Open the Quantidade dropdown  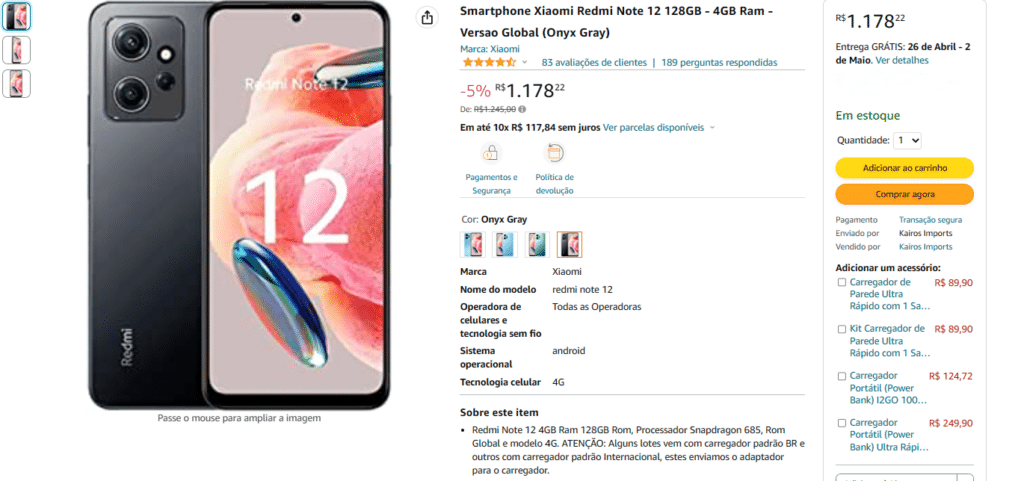pyautogui.click(x=908, y=140)
